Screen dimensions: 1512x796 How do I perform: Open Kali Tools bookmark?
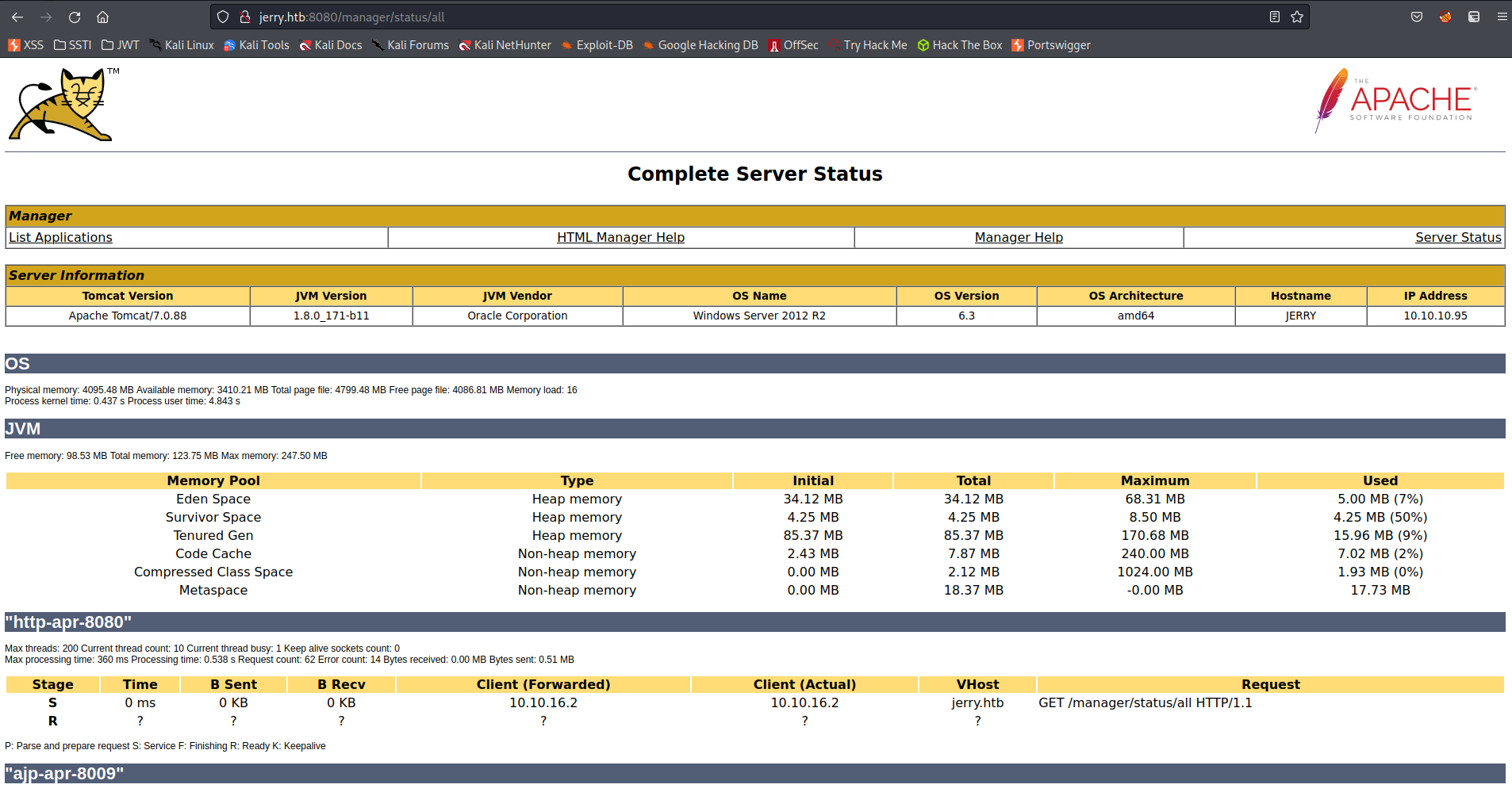[x=257, y=45]
